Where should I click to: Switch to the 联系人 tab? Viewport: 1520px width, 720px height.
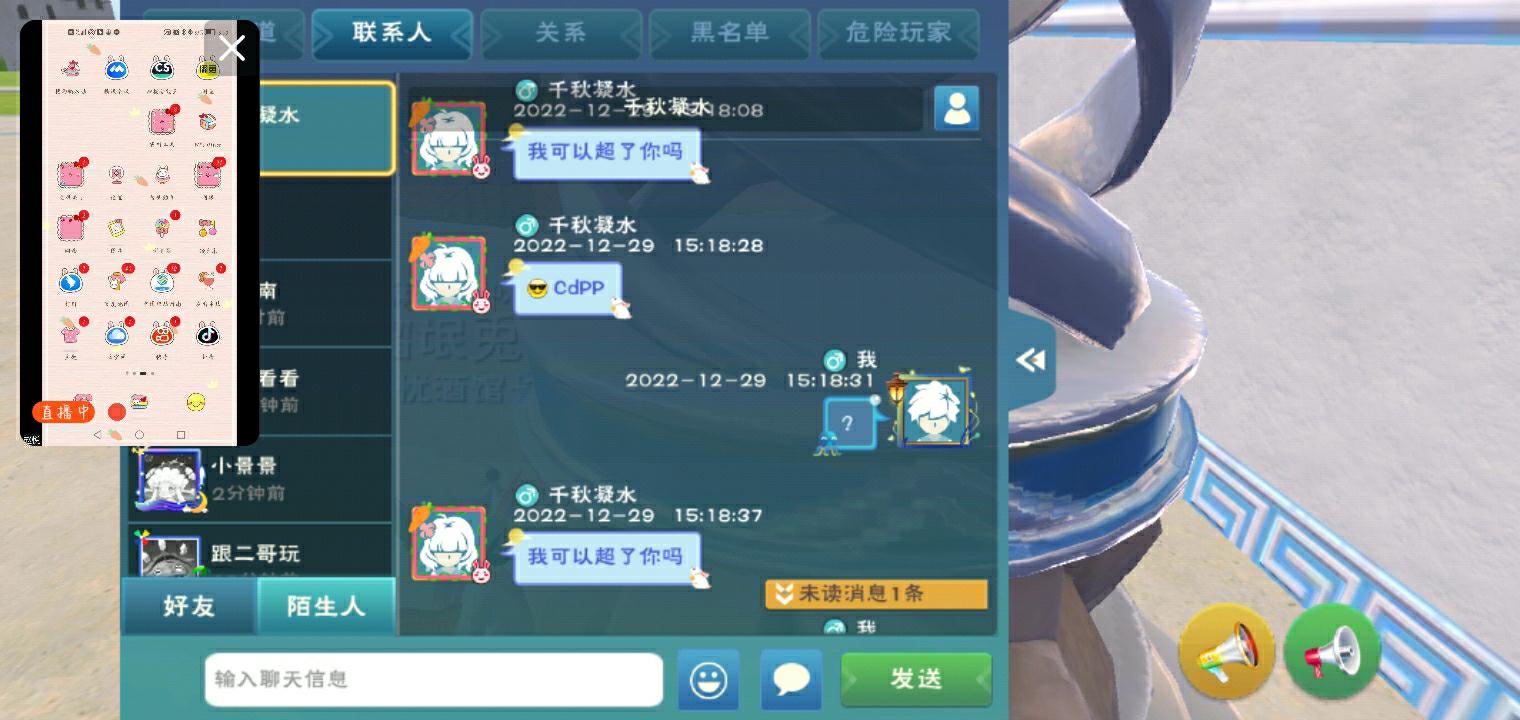point(392,33)
